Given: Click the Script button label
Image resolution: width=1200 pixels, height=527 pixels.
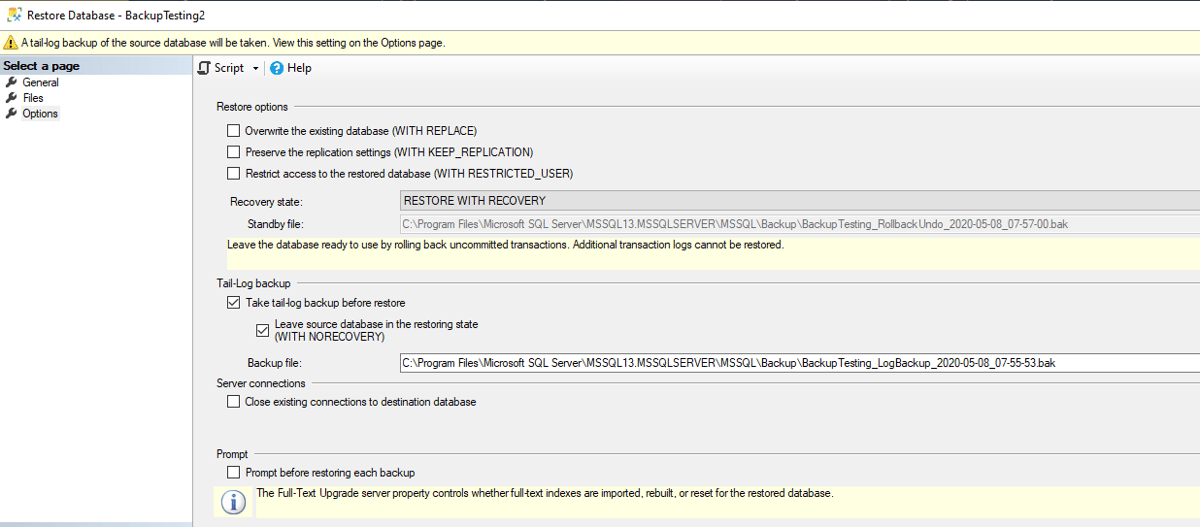Looking at the screenshot, I should [229, 68].
